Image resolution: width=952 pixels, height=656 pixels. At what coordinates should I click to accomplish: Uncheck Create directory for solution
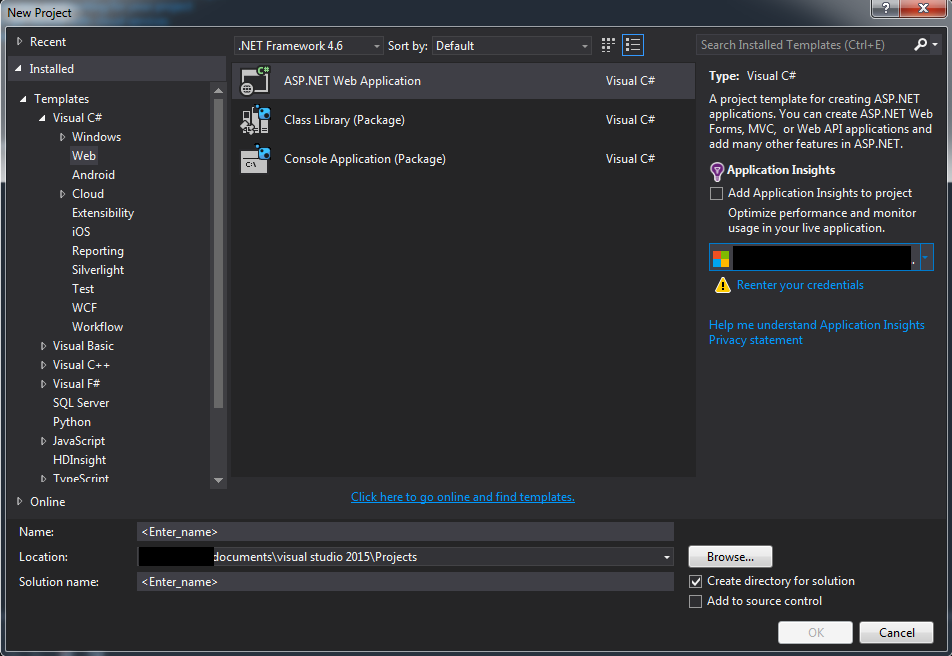(696, 581)
